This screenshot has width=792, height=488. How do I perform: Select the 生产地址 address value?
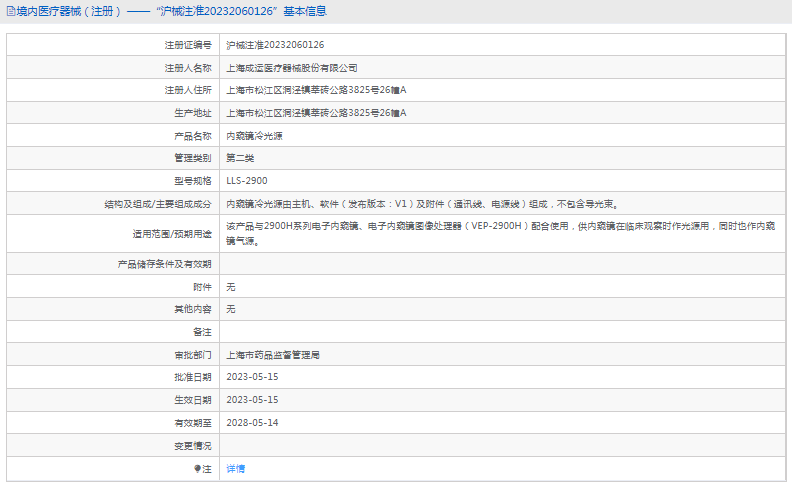click(x=316, y=113)
